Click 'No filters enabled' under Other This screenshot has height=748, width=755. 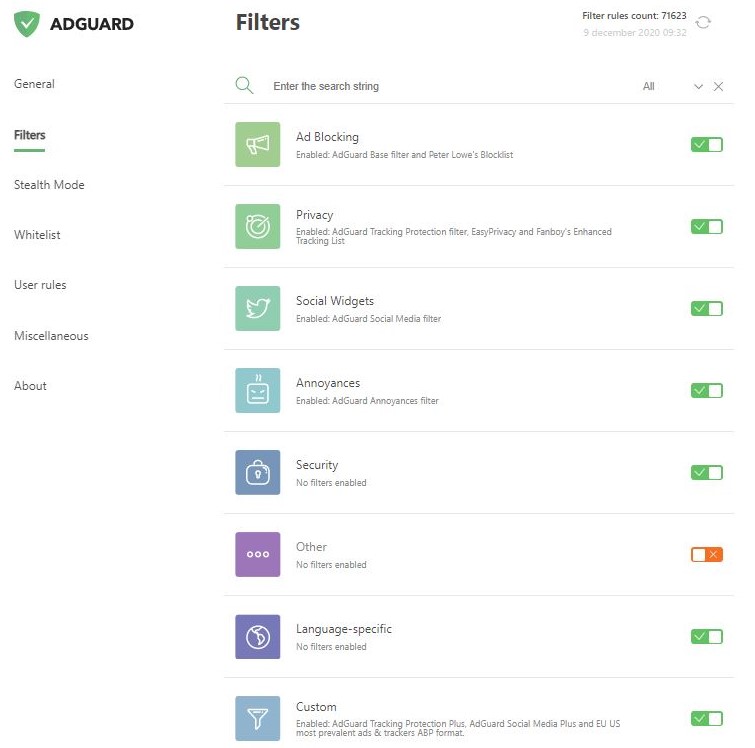point(331,564)
